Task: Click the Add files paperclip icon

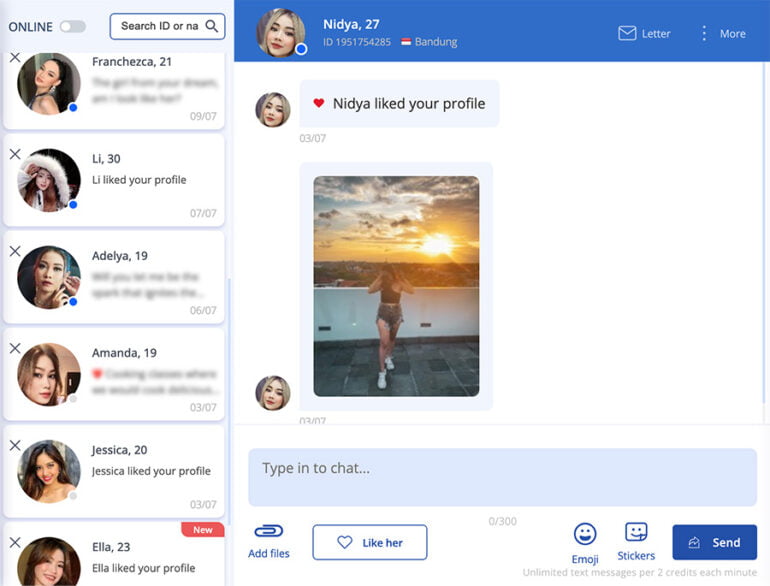Action: (x=269, y=531)
